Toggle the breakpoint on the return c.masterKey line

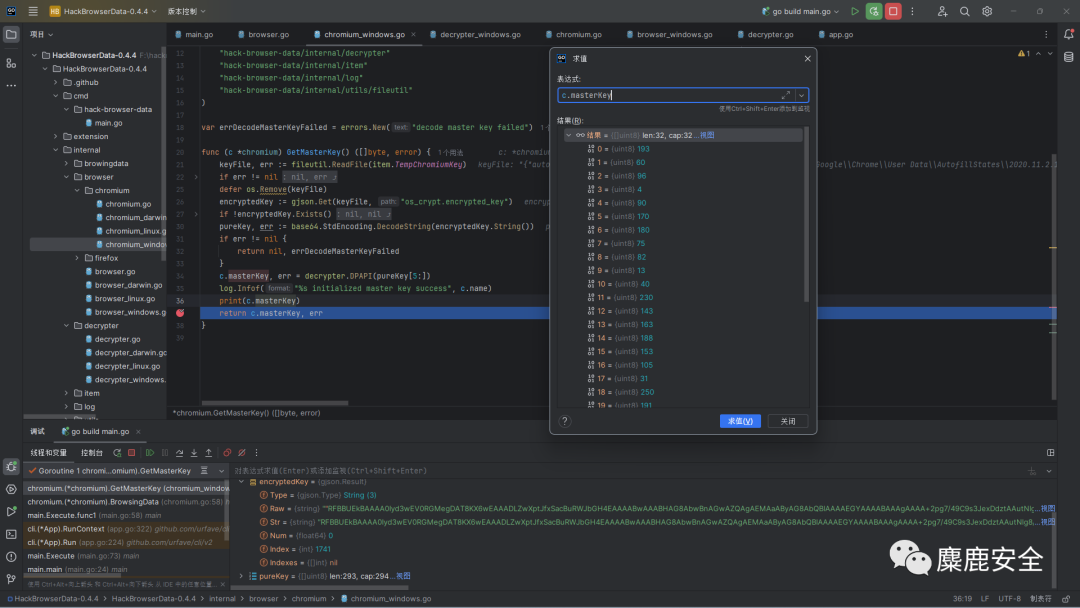180,313
